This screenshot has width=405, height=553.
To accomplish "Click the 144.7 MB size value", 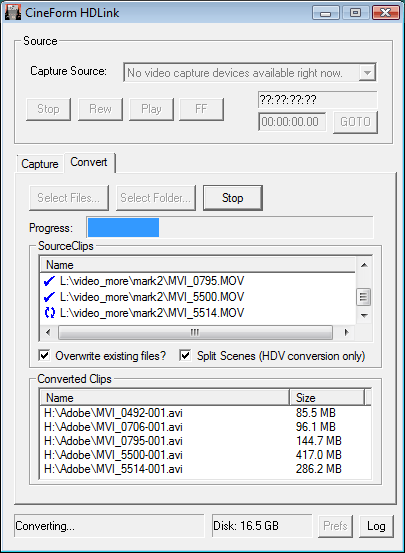I will click(x=319, y=441).
